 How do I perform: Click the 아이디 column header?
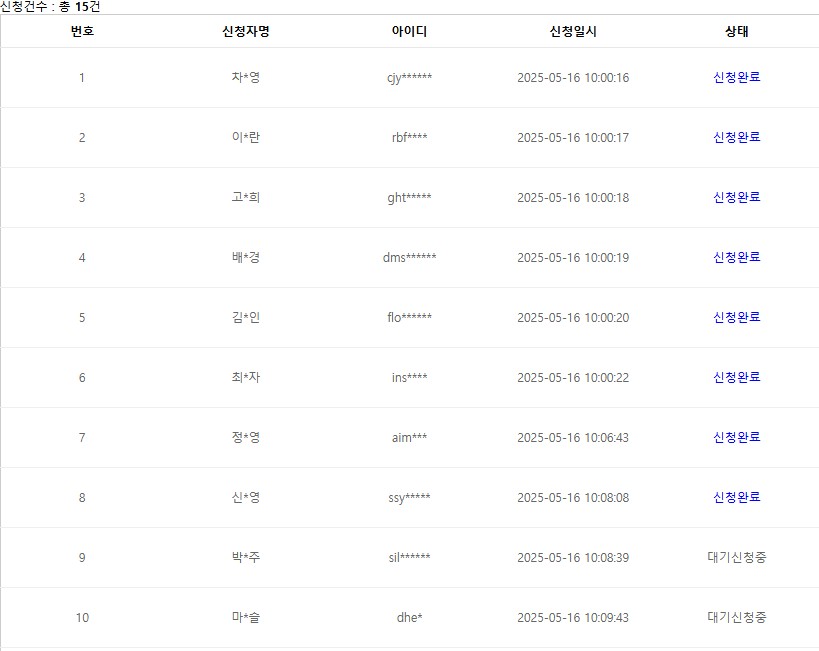point(409,31)
